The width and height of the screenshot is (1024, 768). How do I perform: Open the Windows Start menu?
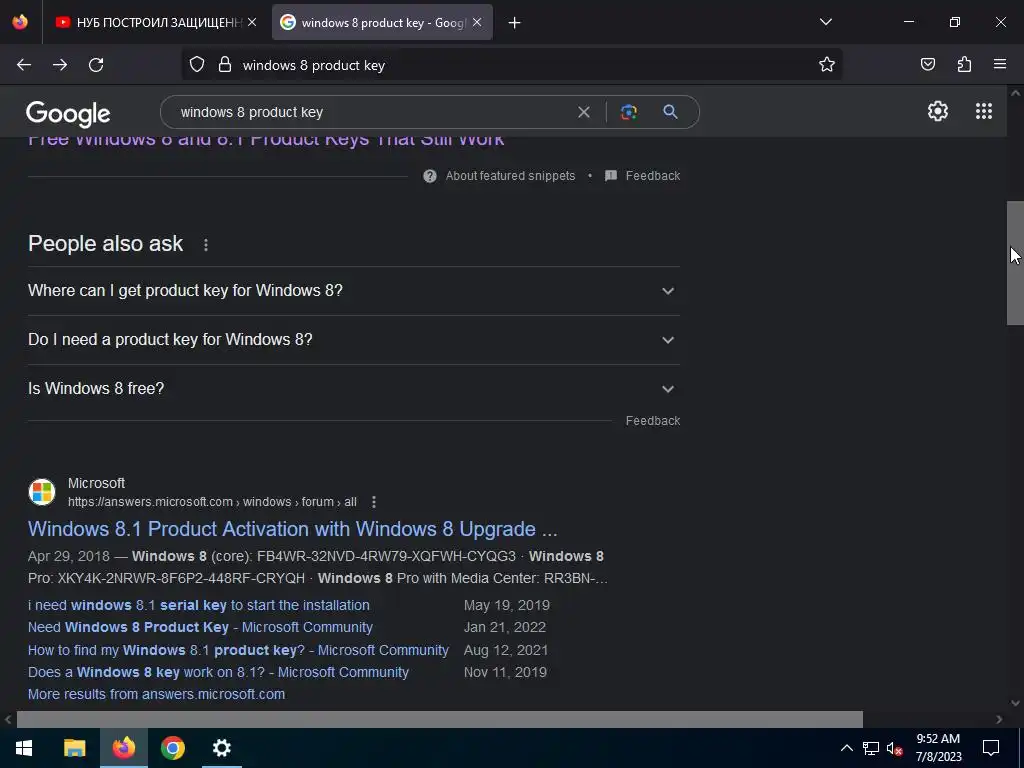(24, 748)
